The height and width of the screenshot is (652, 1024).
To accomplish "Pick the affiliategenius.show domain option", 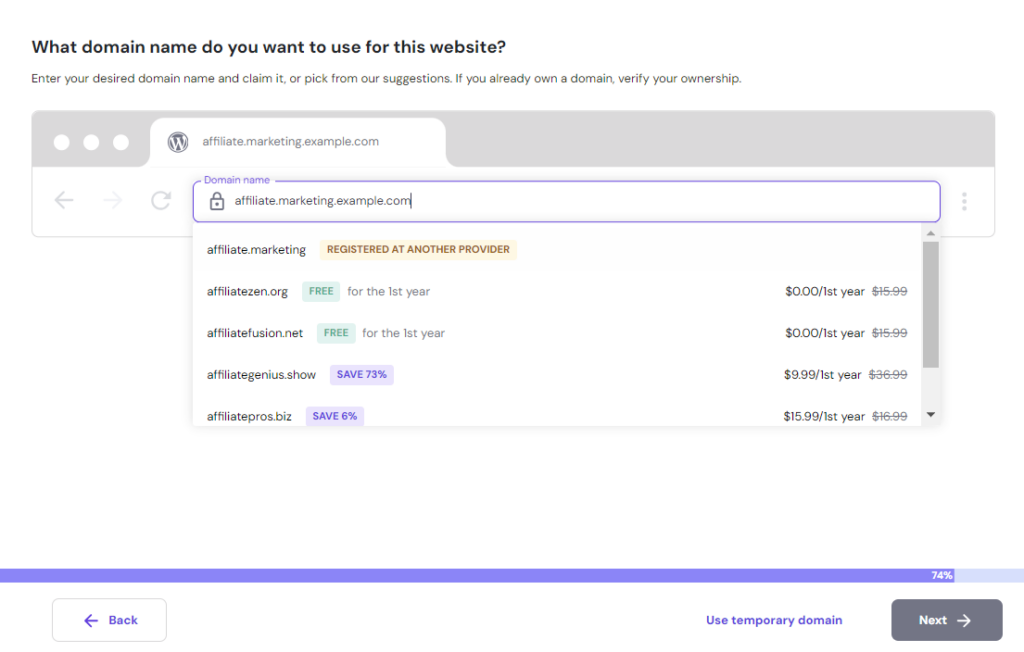I will 261,375.
